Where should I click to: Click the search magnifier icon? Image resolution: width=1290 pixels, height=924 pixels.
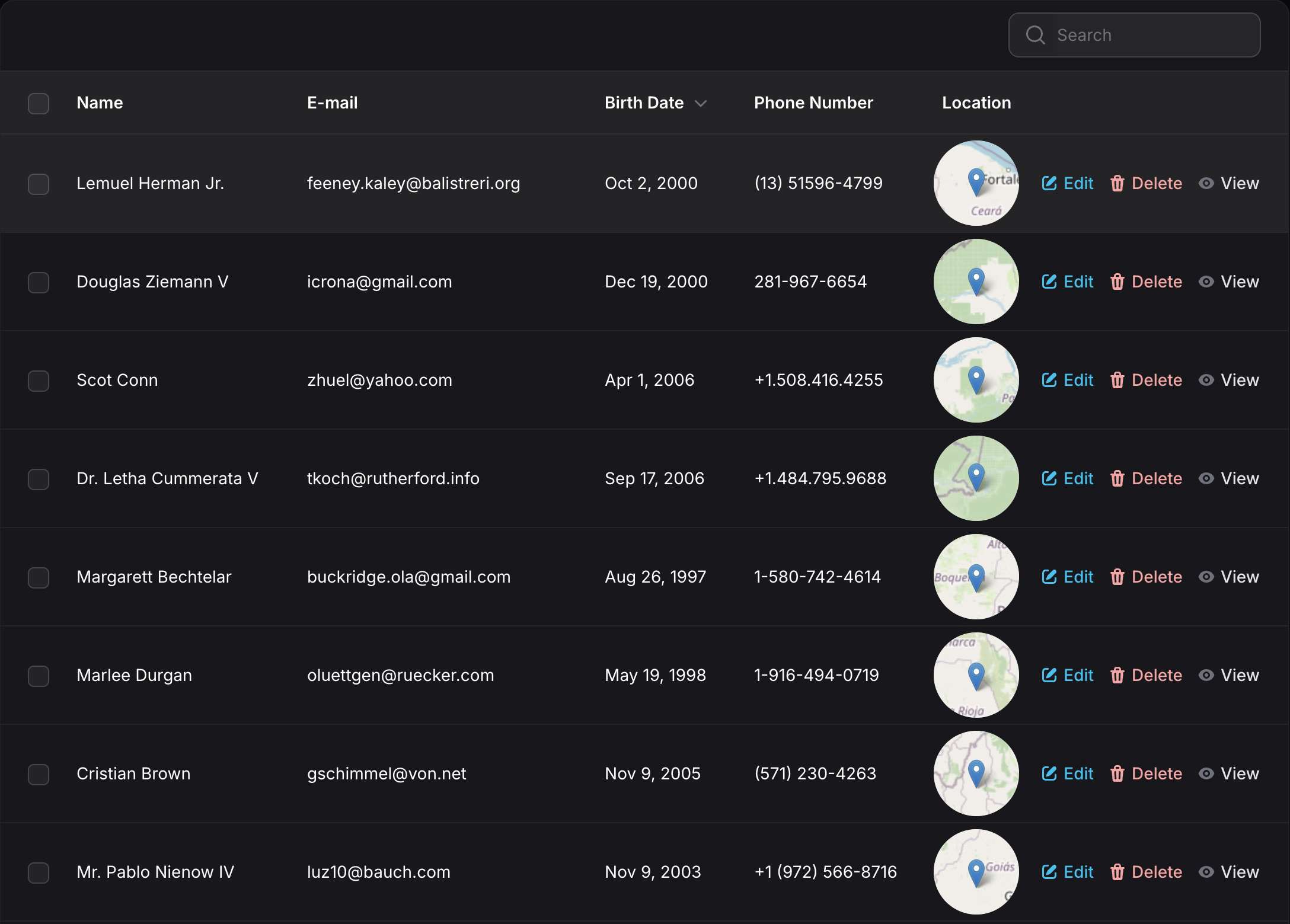[x=1035, y=35]
